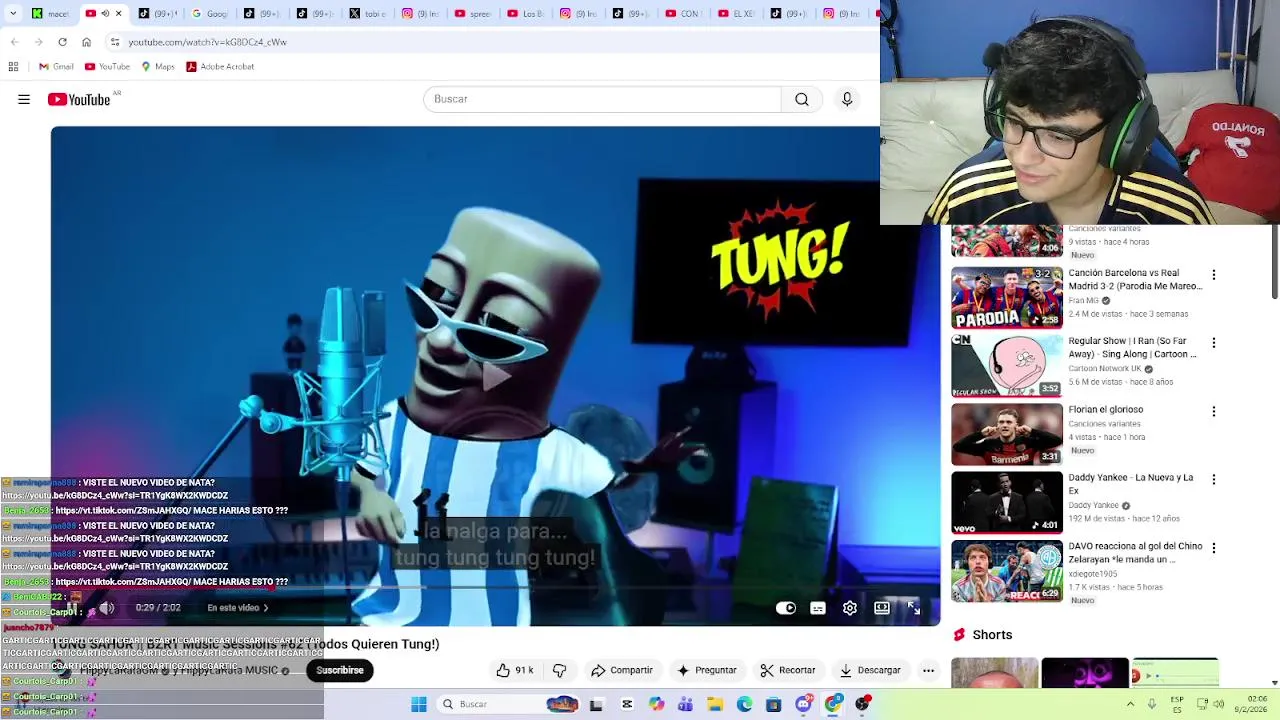Click the Descargar button

[x=870, y=670]
